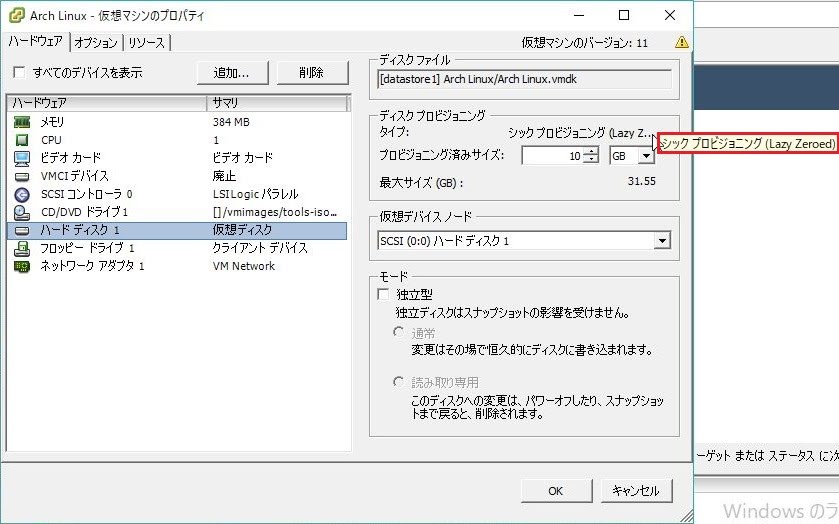The width and height of the screenshot is (839, 524).
Task: Click the シック プロビジョニング (Lazy Z... type value
Action: [x=581, y=133]
